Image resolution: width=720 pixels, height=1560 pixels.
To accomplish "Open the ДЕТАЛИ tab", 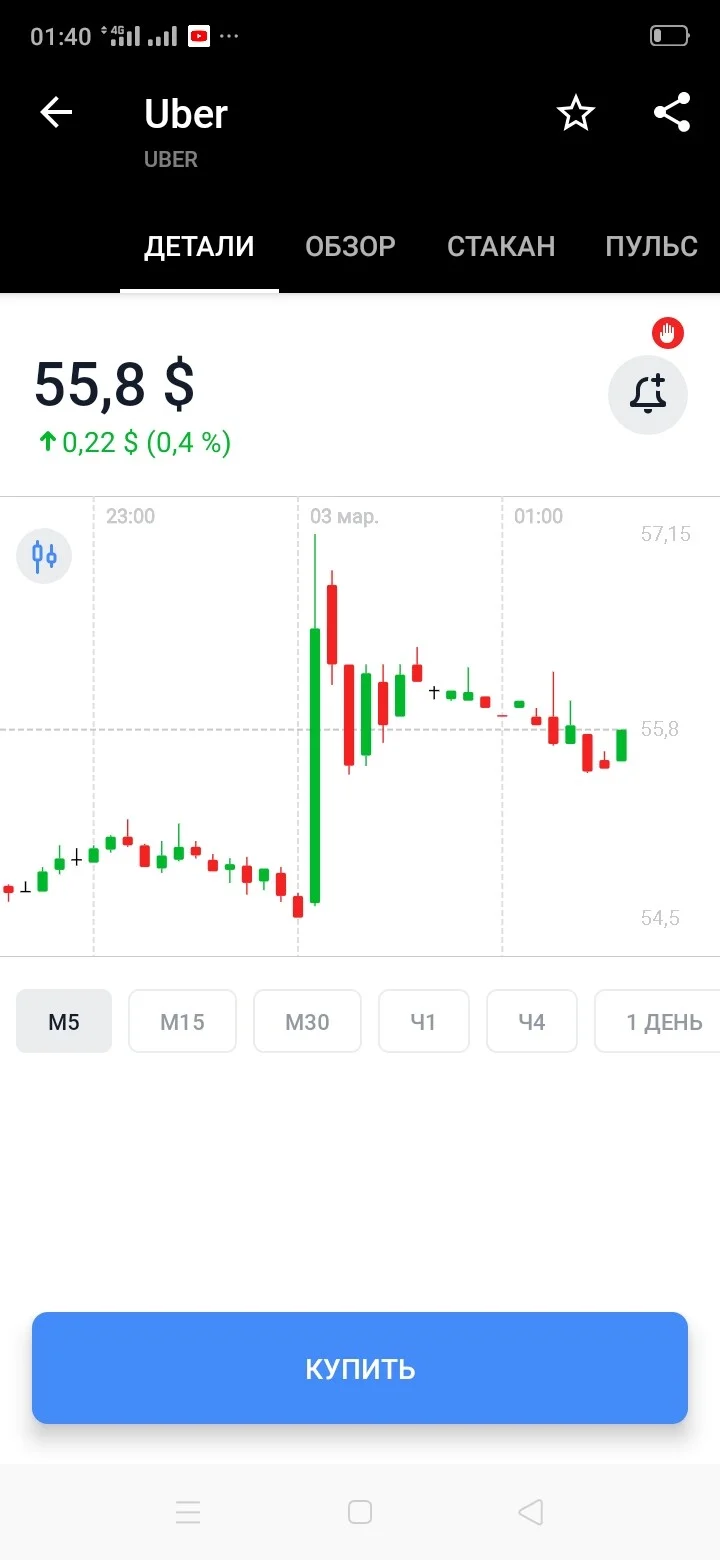I will click(199, 247).
